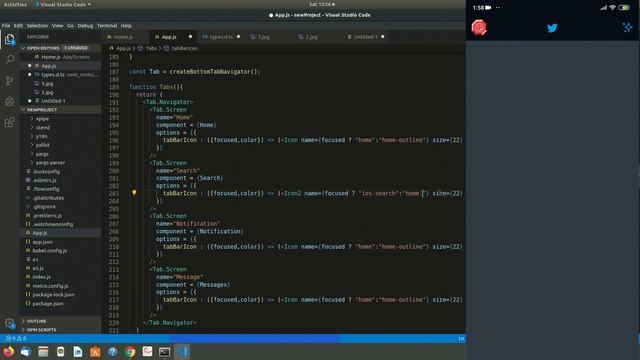640x360 pixels.
Task: Open the Rhythmbox icon in the taskbar
Action: pos(60,351)
